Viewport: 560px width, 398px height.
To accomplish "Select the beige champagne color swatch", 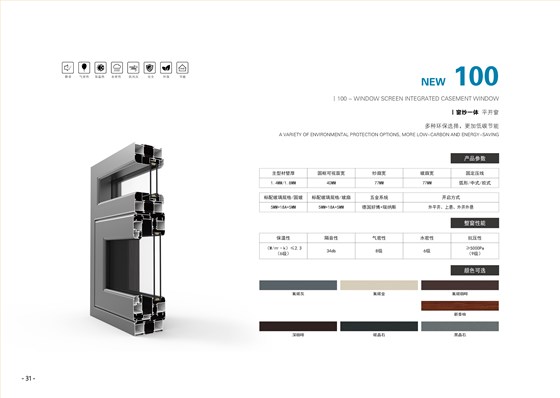I will point(379,285).
